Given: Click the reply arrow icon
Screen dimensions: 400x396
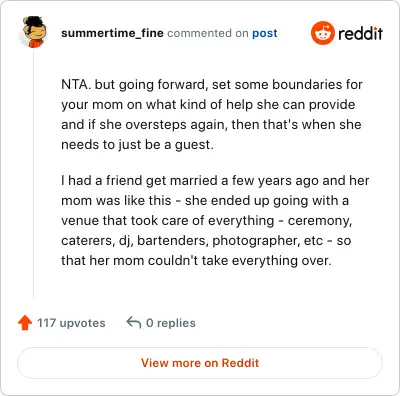Looking at the screenshot, I should point(134,322).
